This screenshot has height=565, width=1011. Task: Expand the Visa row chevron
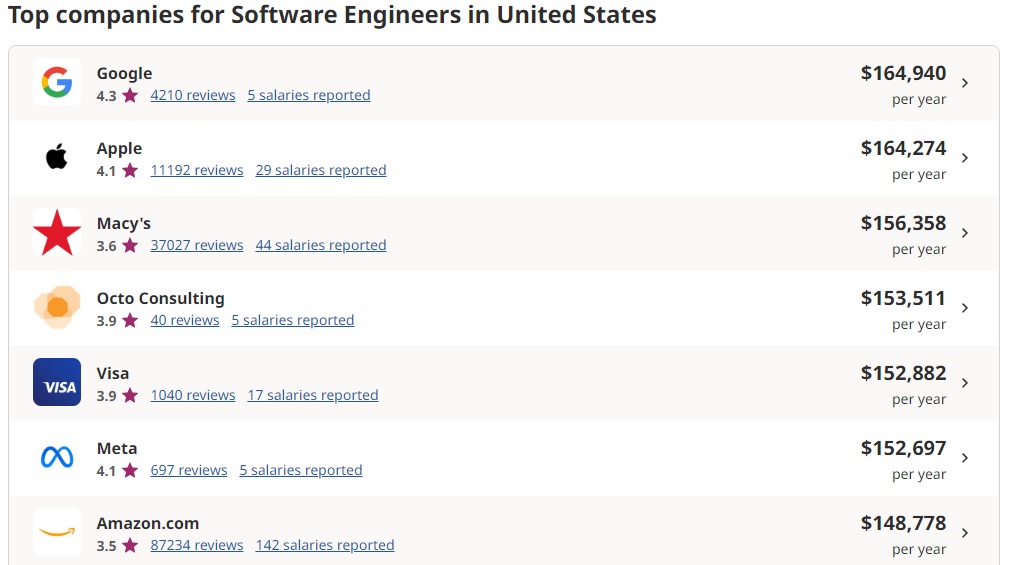pyautogui.click(x=965, y=382)
